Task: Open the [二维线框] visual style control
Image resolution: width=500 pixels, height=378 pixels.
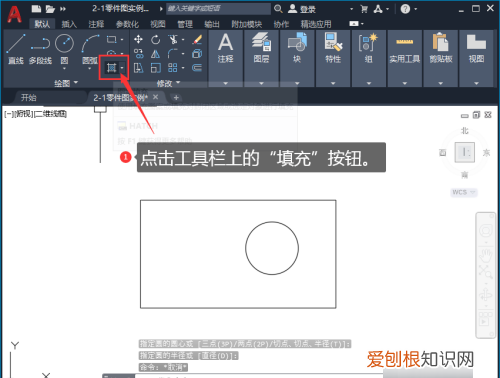Action: (x=51, y=114)
